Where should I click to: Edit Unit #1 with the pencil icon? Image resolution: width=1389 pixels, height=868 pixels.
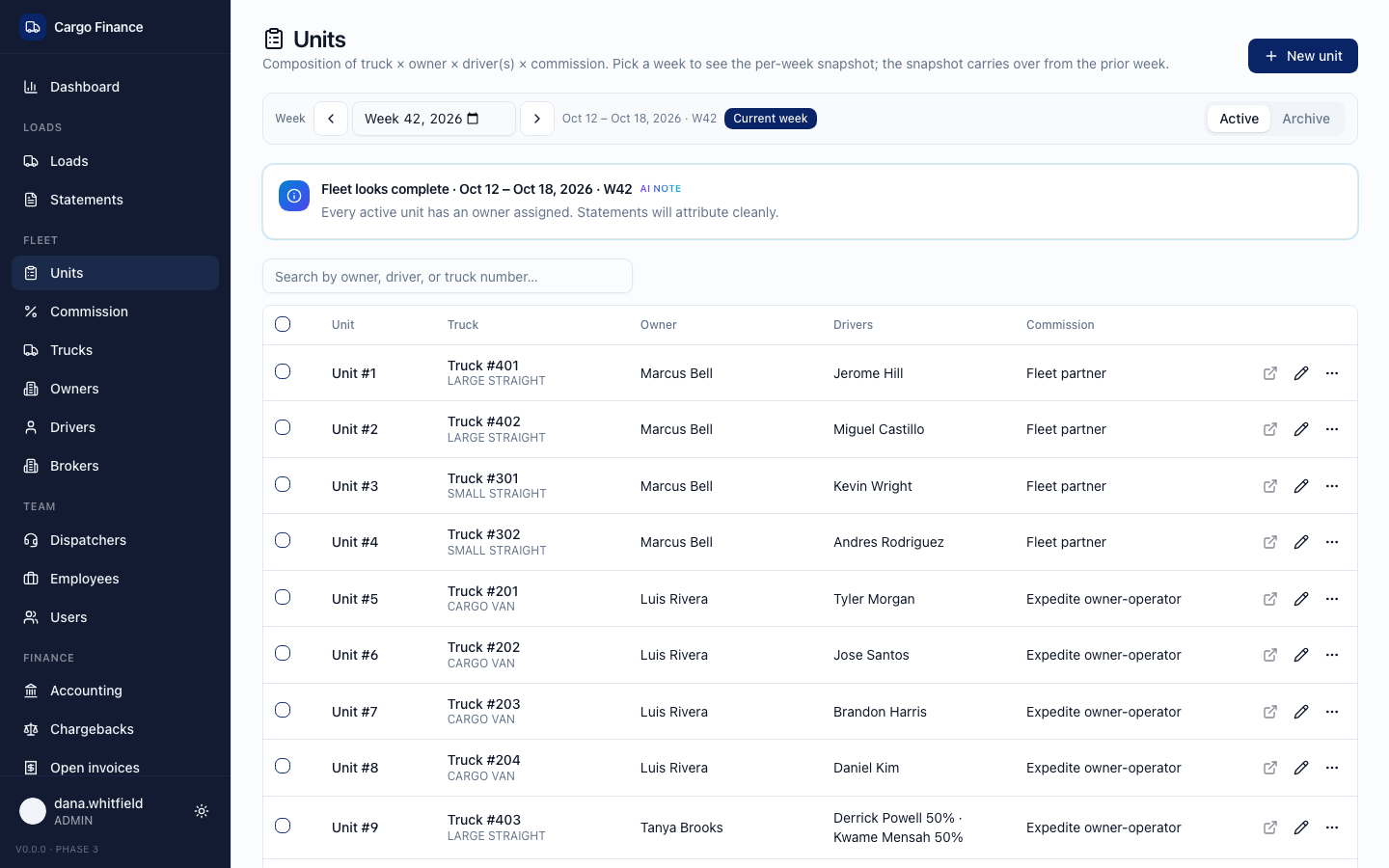tap(1301, 373)
